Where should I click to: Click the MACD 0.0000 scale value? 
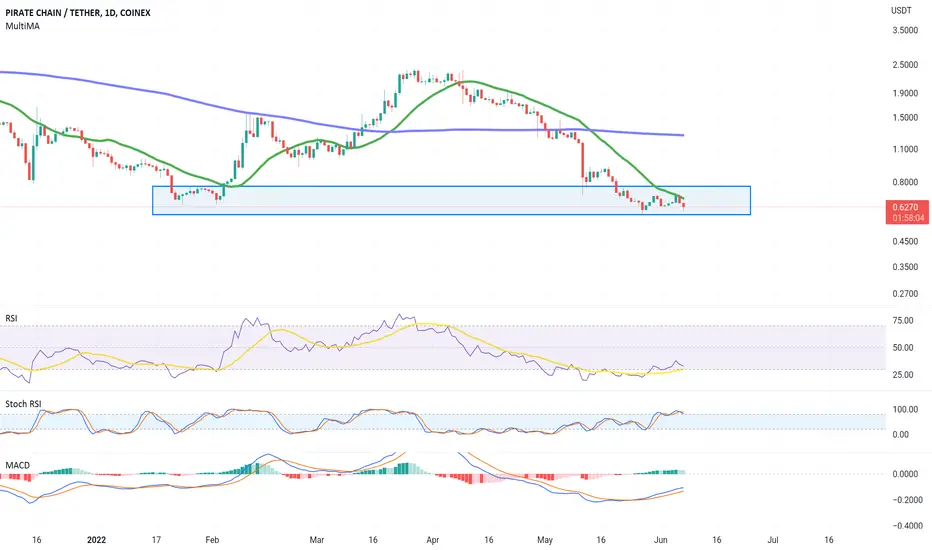click(905, 474)
